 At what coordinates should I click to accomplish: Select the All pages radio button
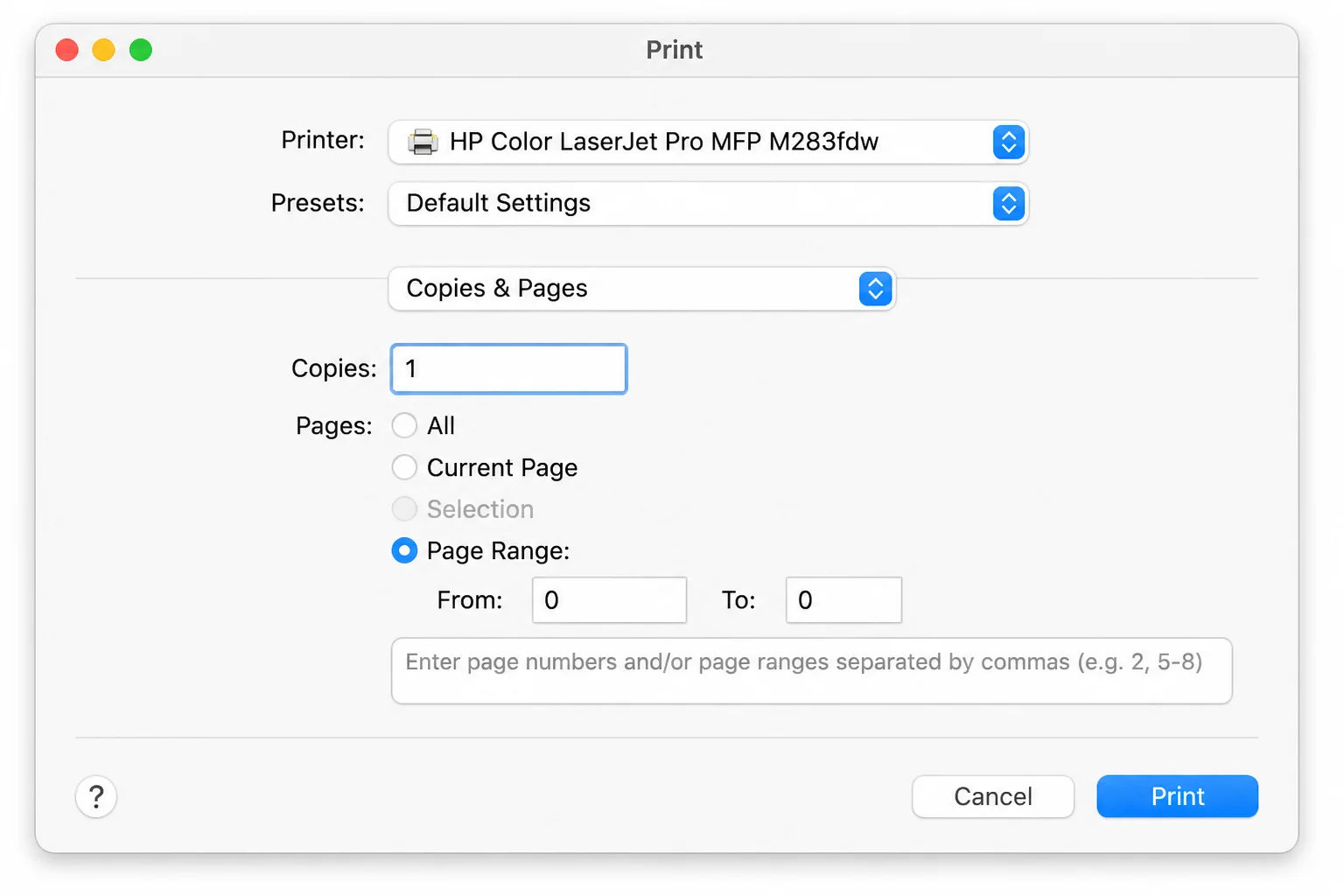404,426
